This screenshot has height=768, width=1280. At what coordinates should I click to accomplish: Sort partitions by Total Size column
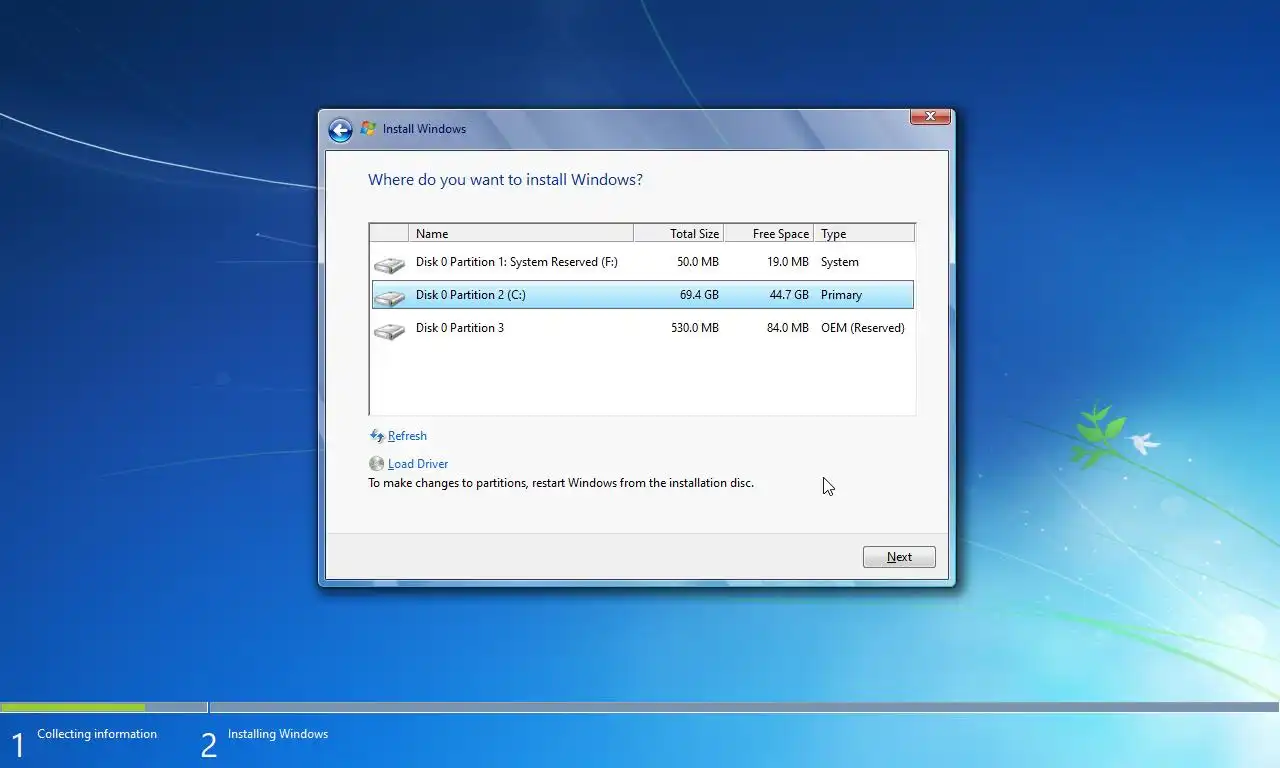point(679,233)
